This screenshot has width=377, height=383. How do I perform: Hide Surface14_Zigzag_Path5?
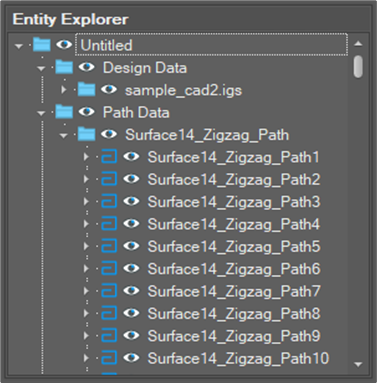pos(131,246)
